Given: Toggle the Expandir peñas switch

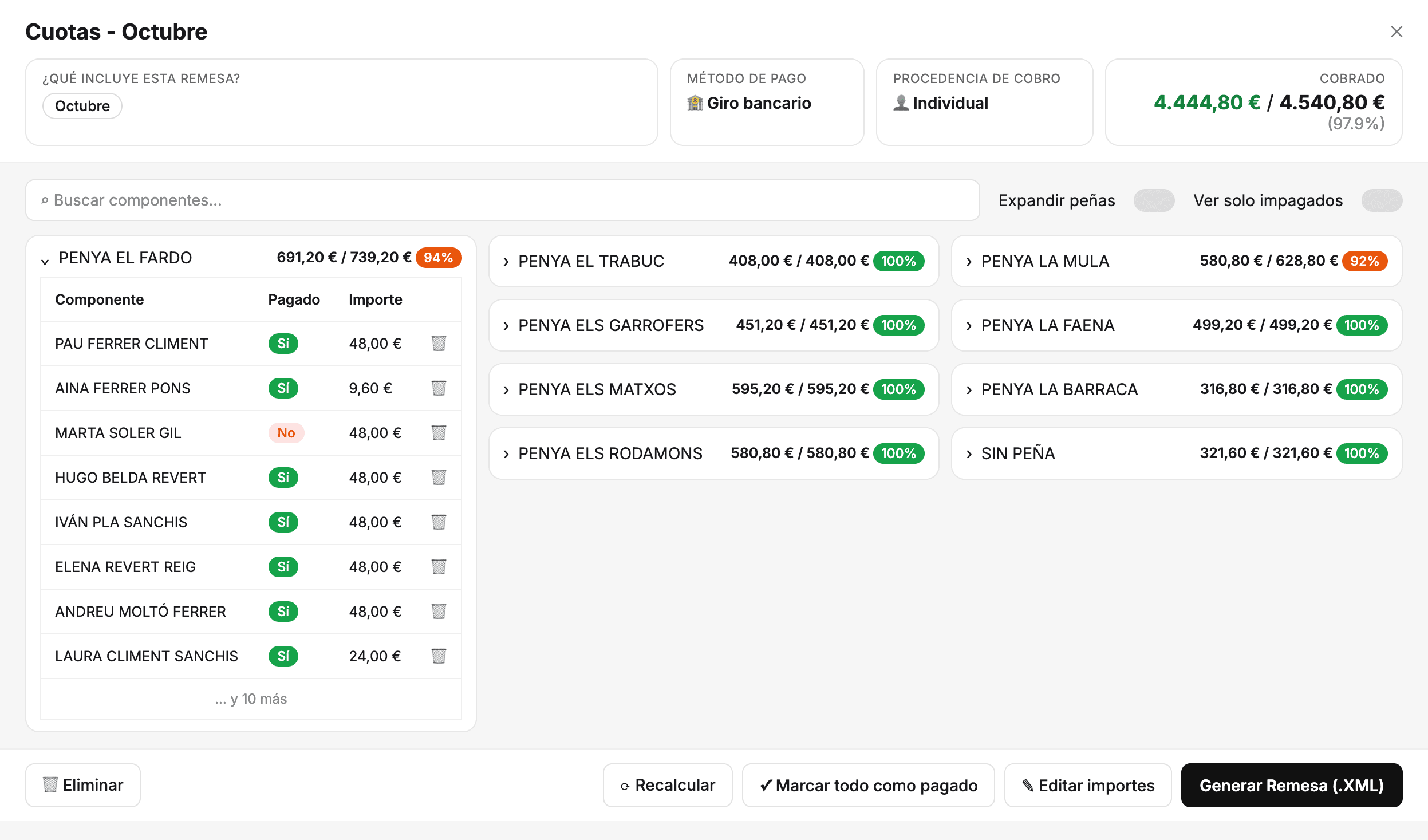Looking at the screenshot, I should click(x=1154, y=200).
